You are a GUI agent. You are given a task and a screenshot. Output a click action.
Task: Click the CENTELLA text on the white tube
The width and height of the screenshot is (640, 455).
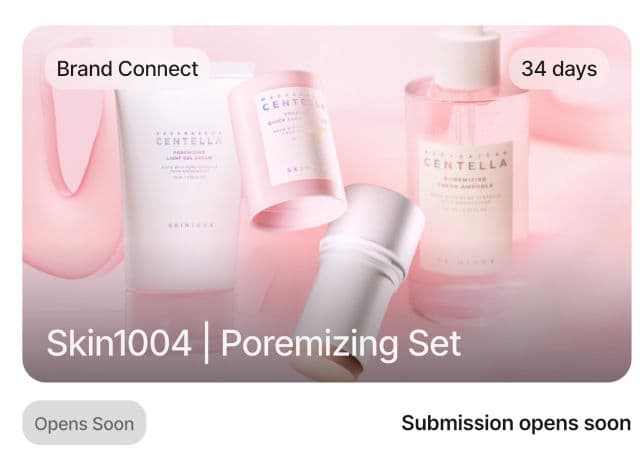[189, 141]
